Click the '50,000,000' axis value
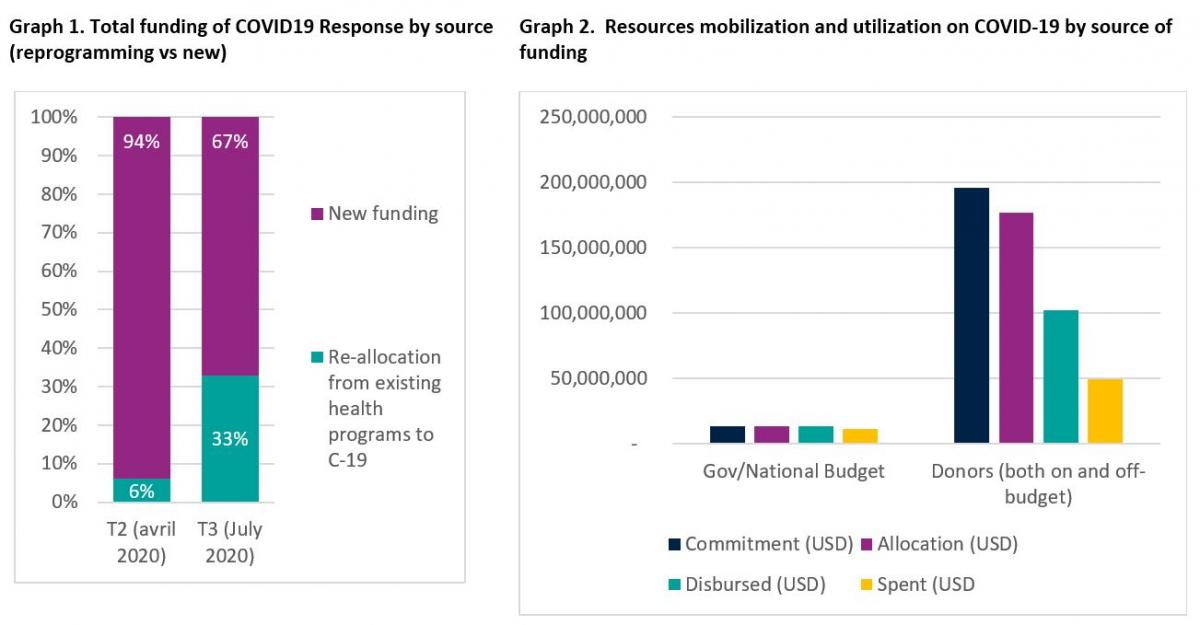Viewport: 1200px width, 625px height. [598, 379]
